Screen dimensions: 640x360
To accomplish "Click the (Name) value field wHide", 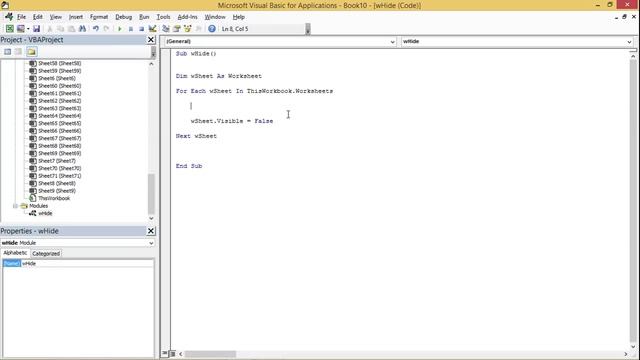I will coord(87,264).
